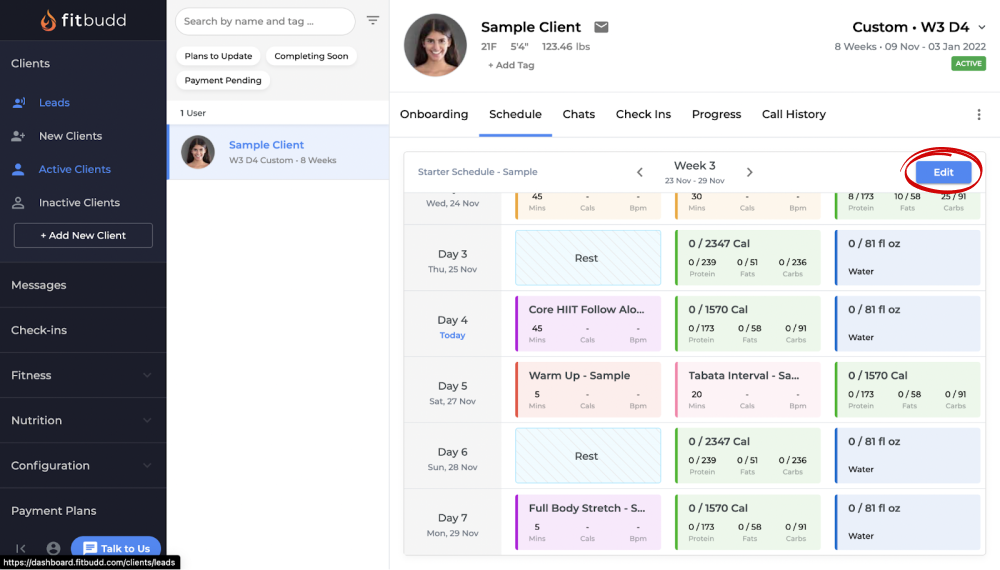Click the filter icon beside search box
This screenshot has width=1000, height=570.
[373, 21]
